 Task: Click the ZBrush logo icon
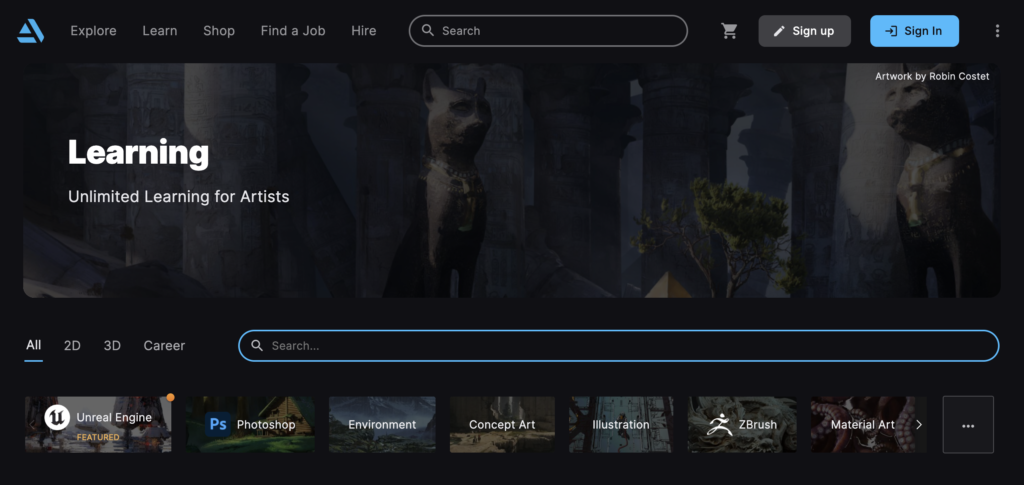click(x=718, y=424)
